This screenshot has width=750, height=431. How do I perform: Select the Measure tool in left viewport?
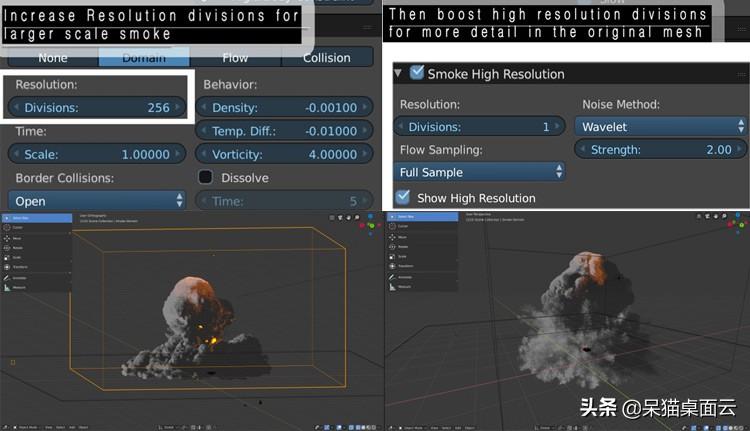[x=36, y=287]
